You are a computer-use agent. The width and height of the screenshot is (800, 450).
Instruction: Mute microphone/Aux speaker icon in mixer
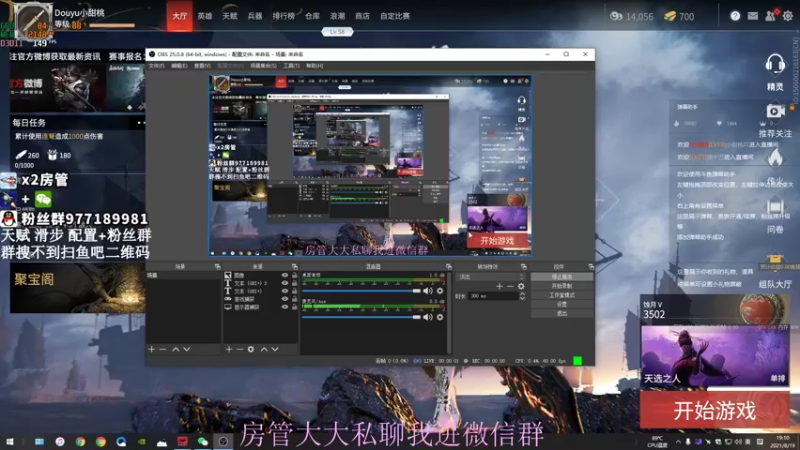(428, 317)
